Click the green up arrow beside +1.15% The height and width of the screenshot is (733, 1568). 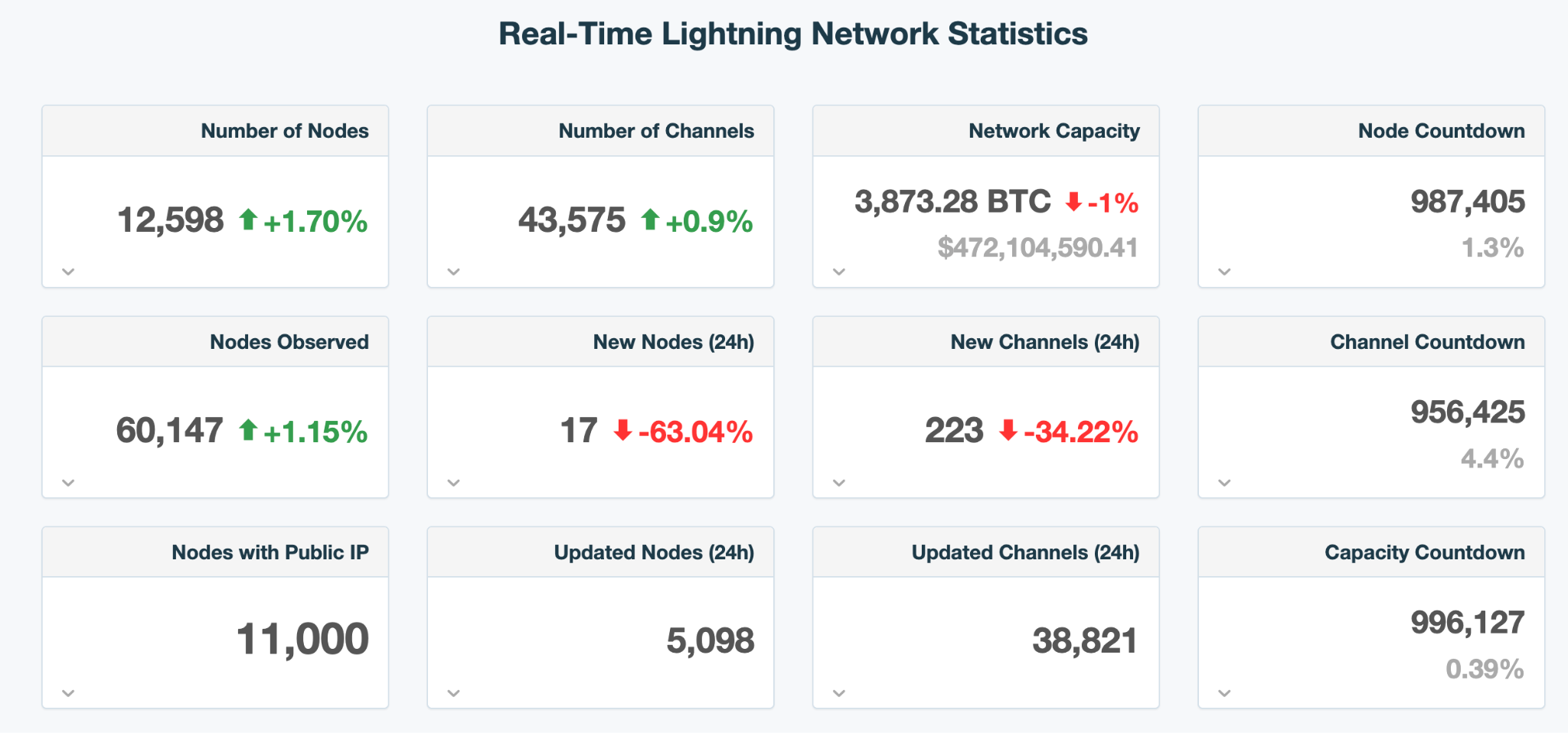pos(248,430)
